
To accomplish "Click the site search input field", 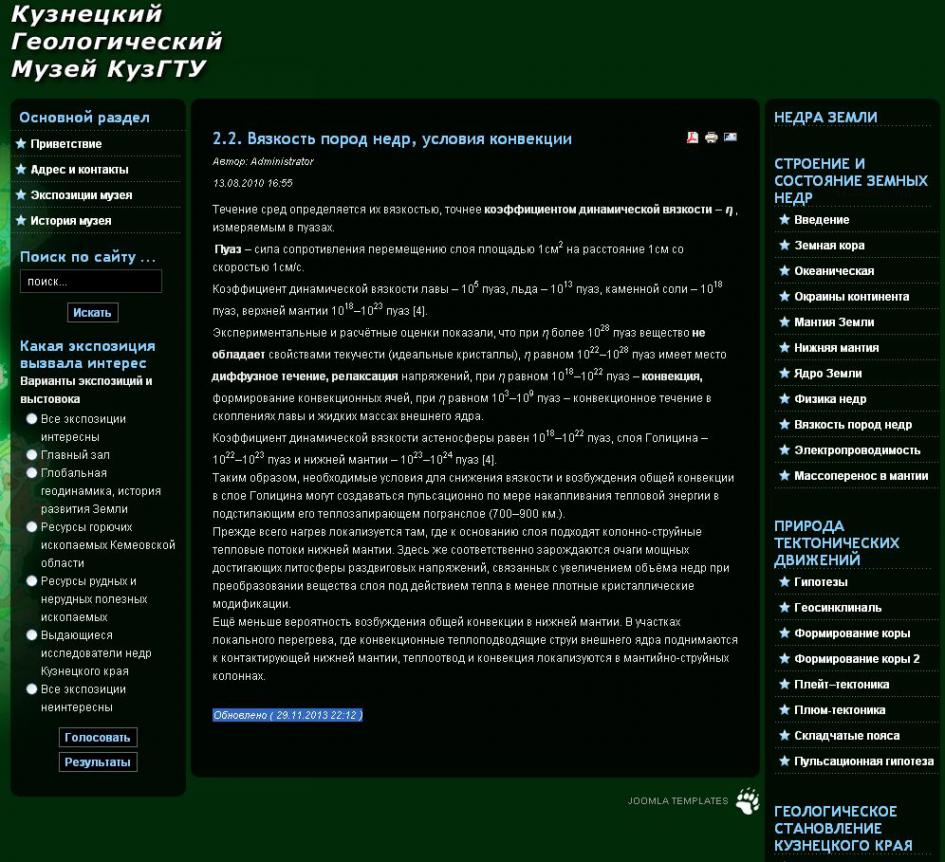I will (x=90, y=282).
